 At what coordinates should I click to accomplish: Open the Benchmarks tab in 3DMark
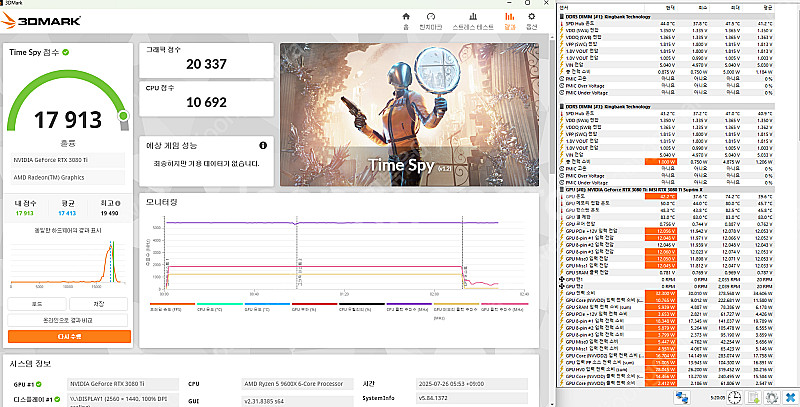click(x=431, y=21)
